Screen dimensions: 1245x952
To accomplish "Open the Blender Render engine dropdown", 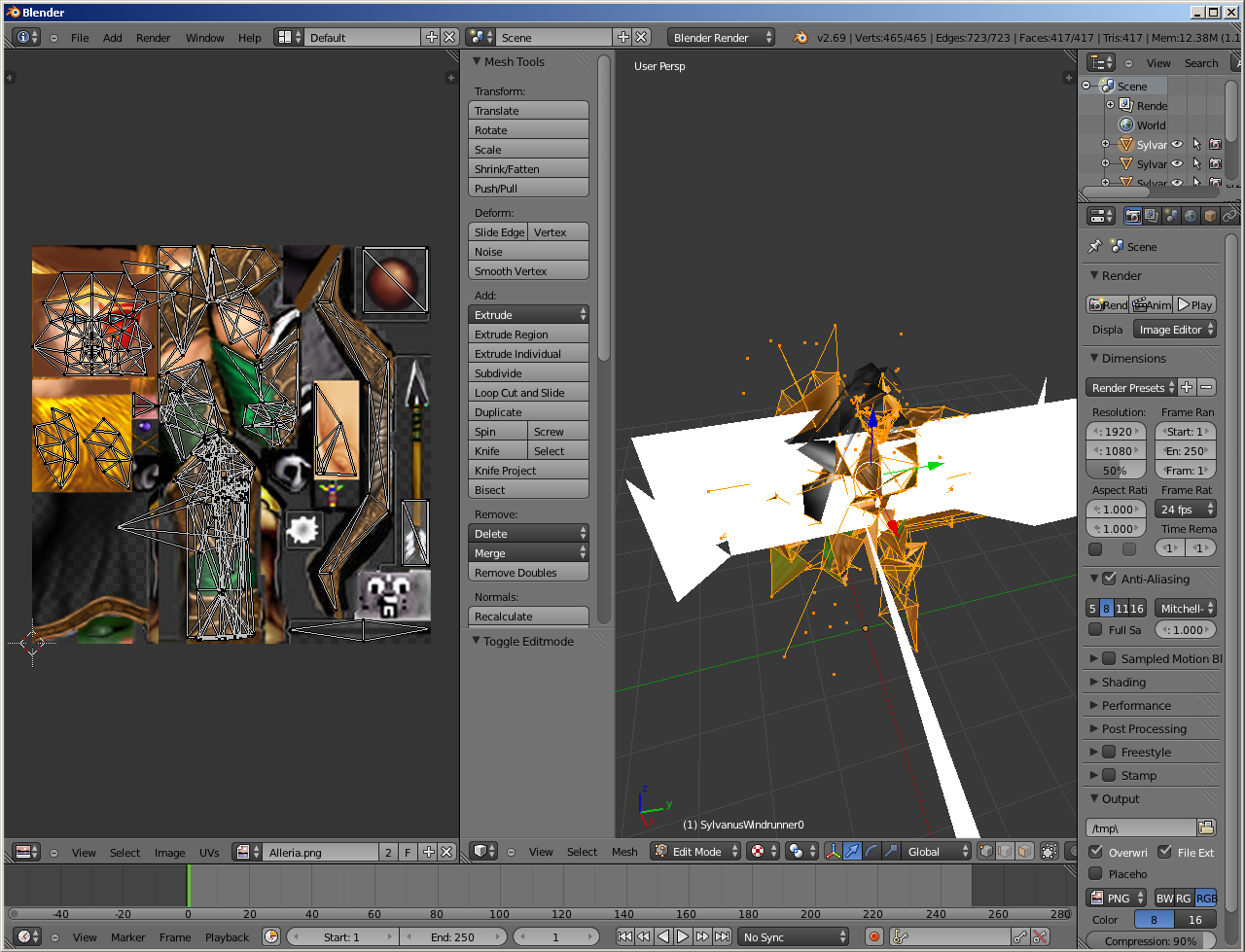I will tap(721, 37).
